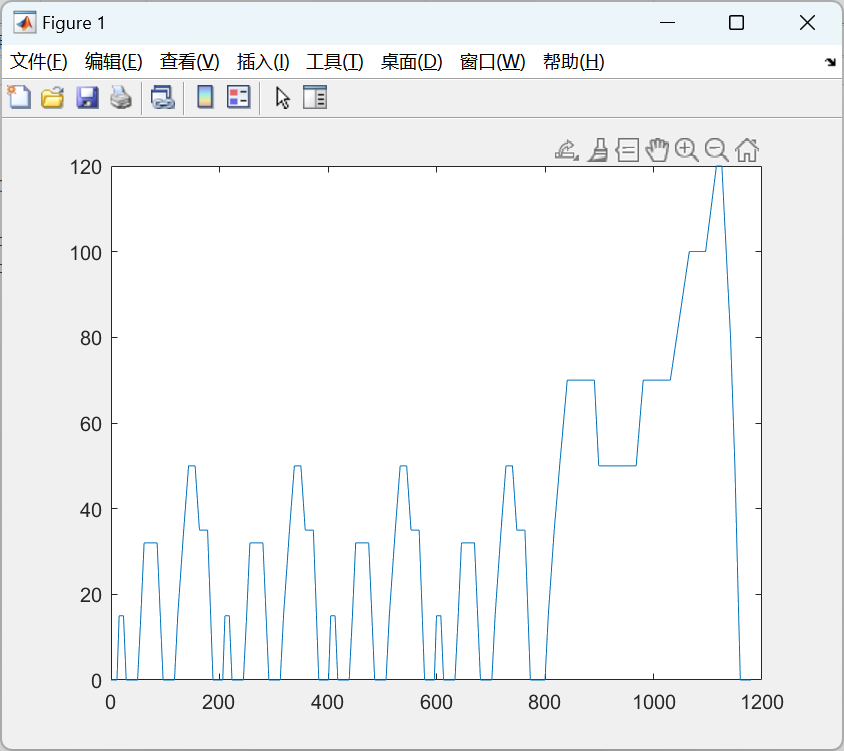This screenshot has height=751, width=844.
Task: Click the x-axis tick label 1200
Action: point(762,703)
